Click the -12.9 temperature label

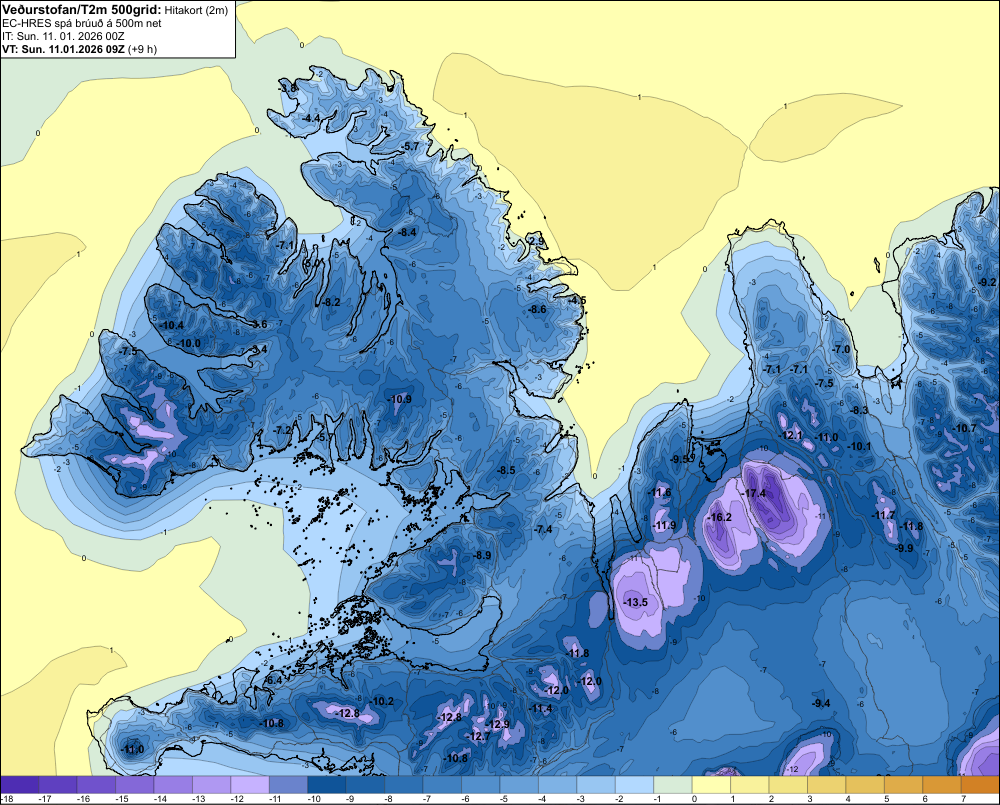[498, 724]
